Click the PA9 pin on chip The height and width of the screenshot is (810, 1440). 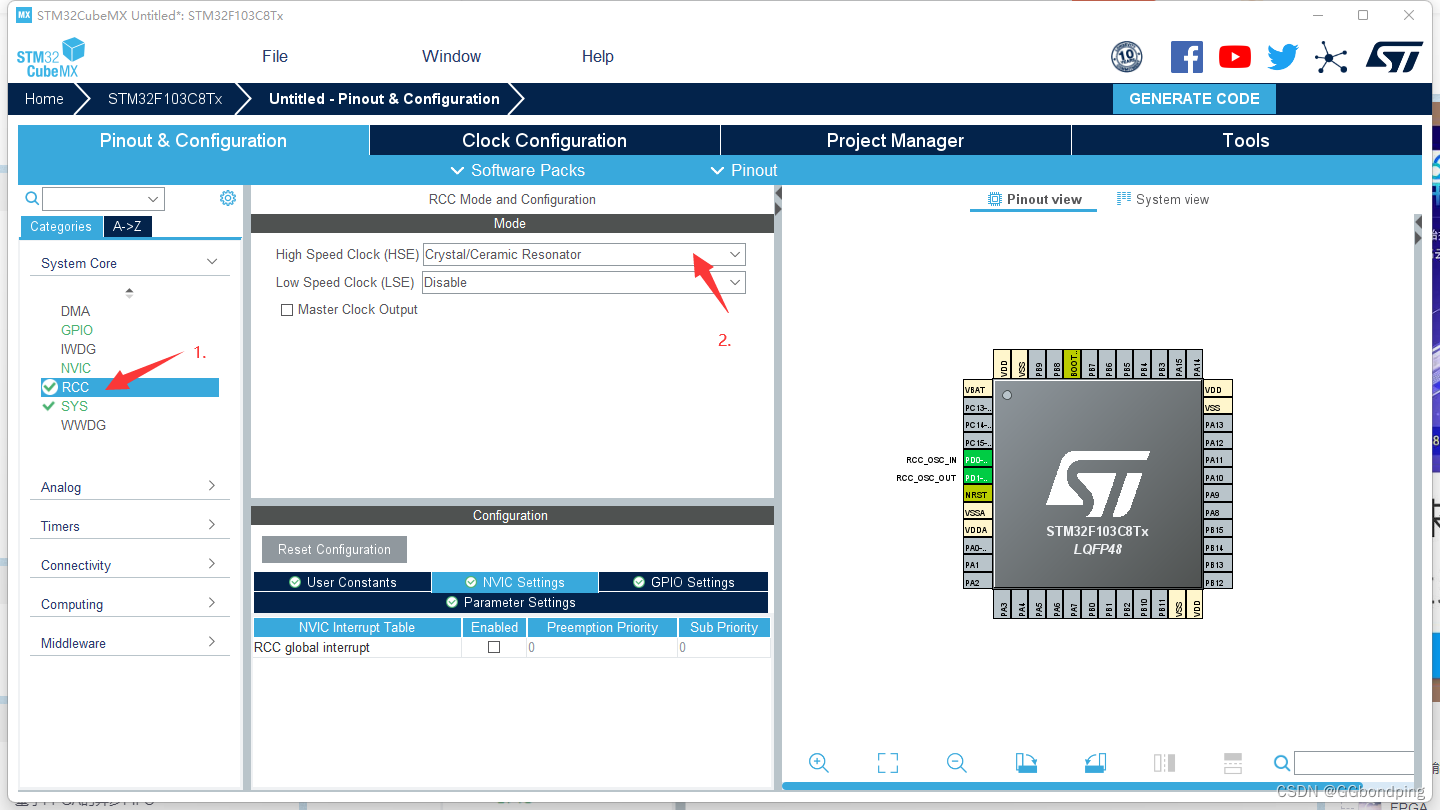coord(1218,495)
